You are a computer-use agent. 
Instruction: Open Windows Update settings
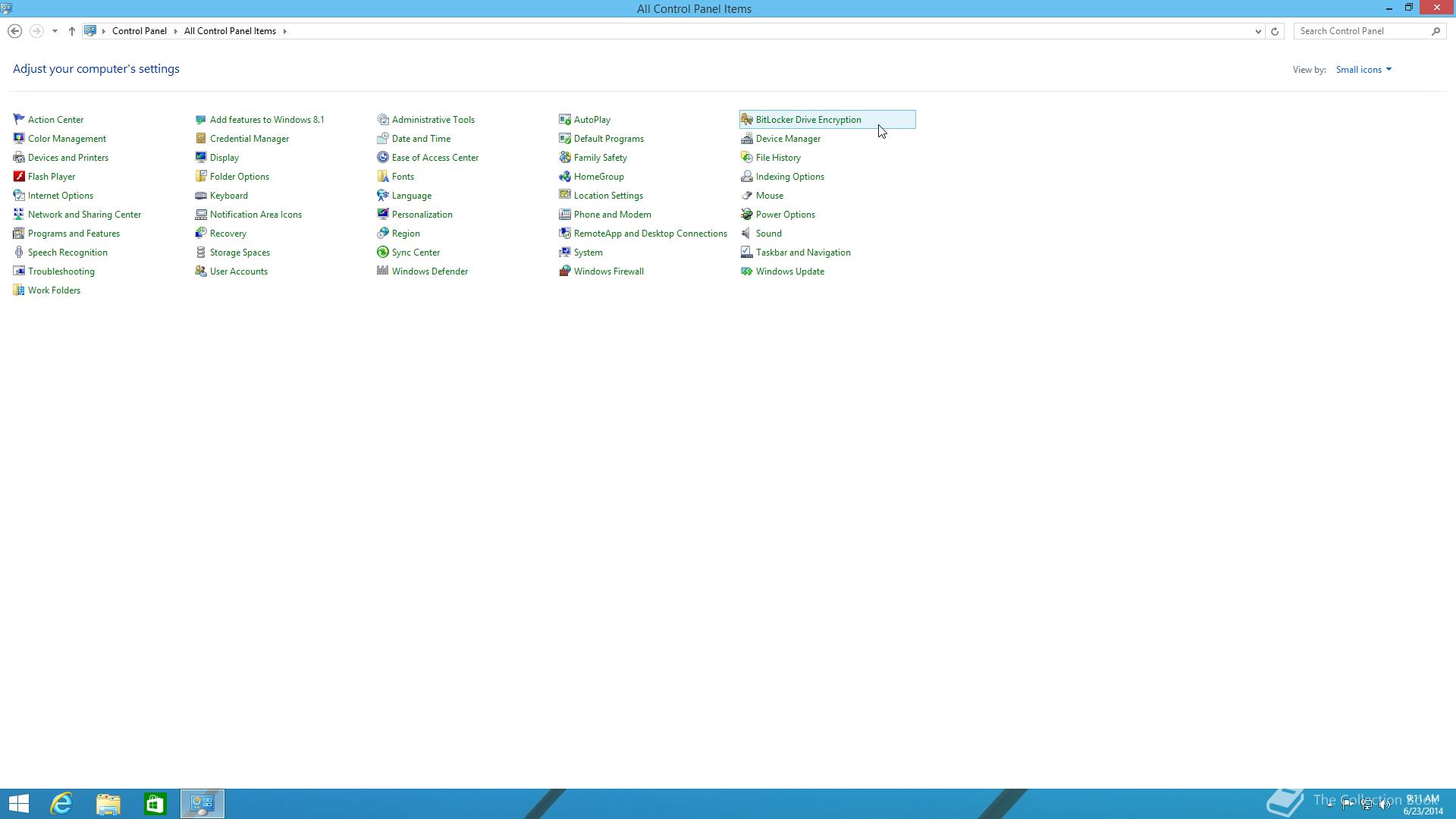point(789,271)
